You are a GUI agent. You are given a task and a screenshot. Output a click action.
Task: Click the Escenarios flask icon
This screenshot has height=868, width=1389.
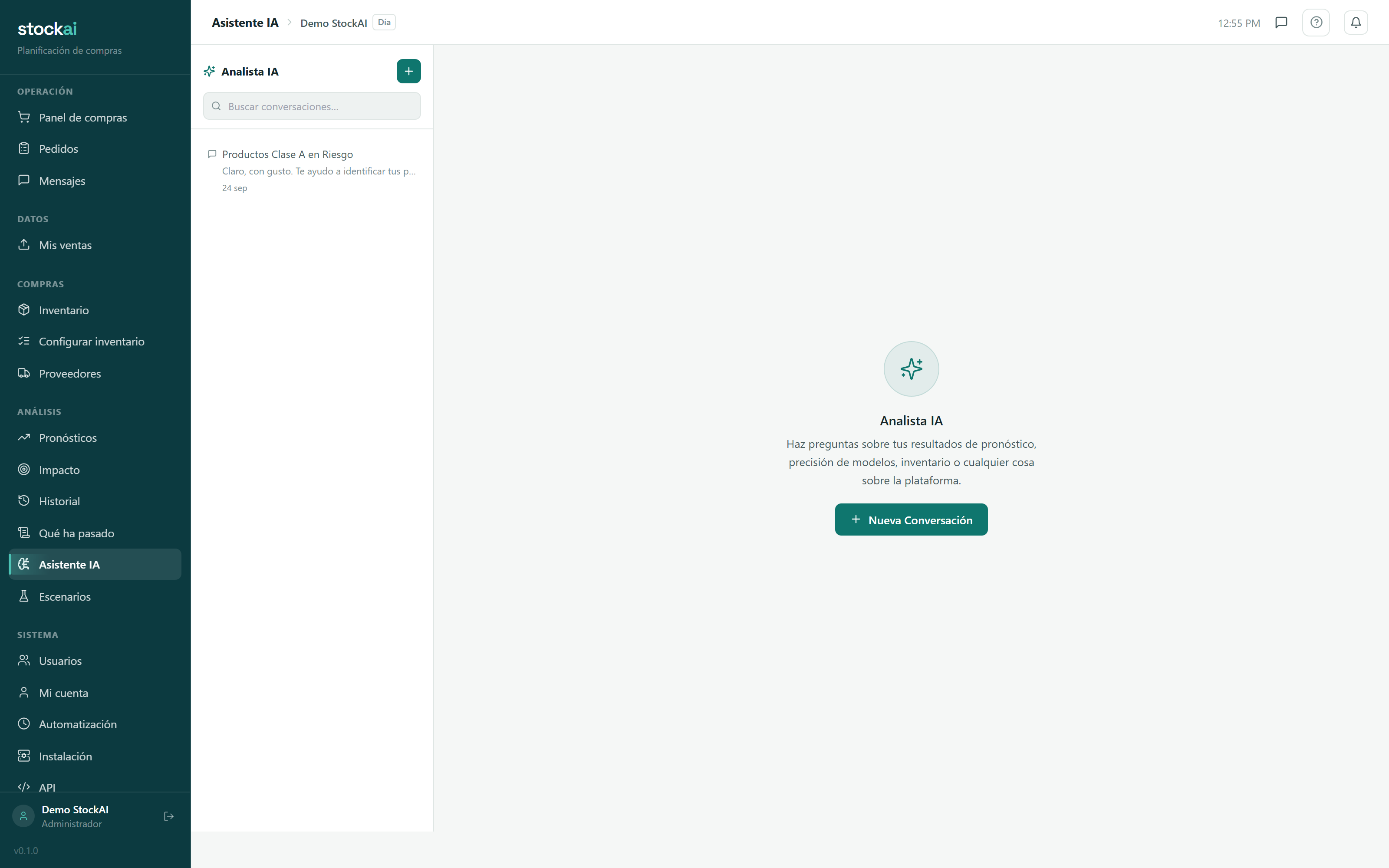click(x=23, y=596)
